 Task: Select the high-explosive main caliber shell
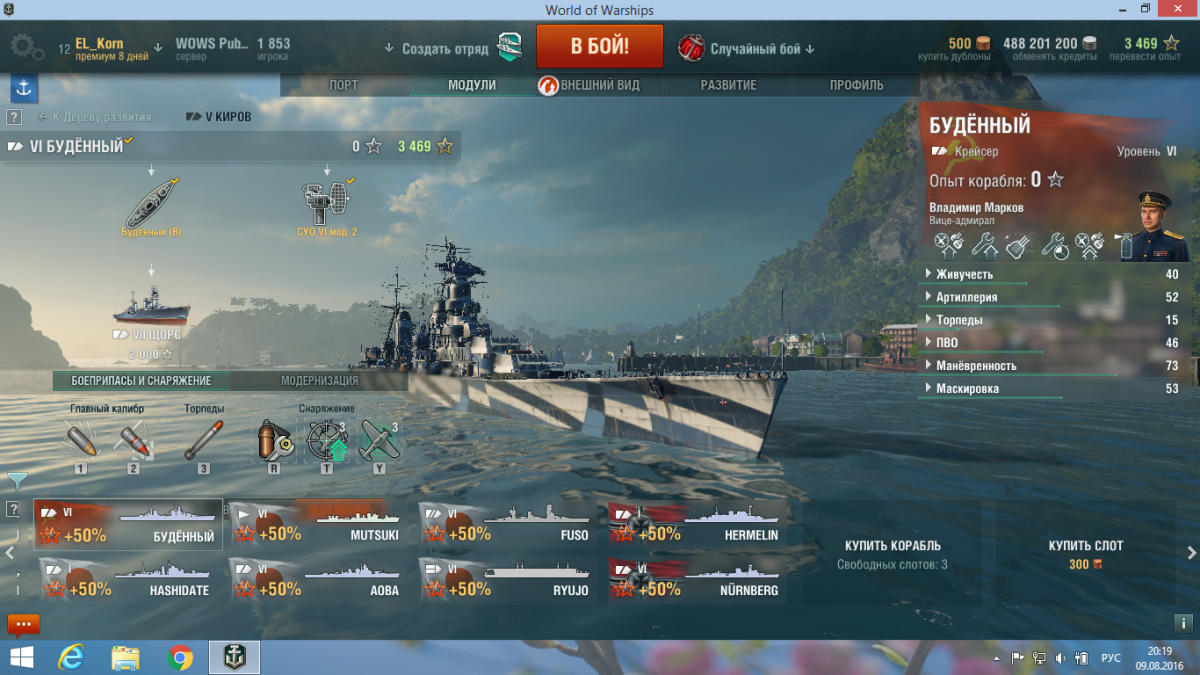click(80, 440)
